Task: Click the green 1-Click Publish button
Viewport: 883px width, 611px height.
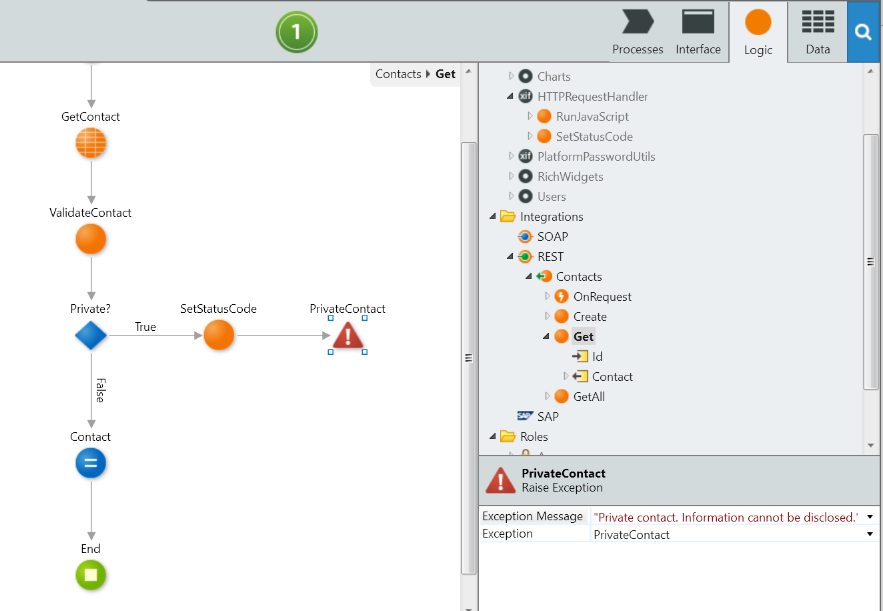Action: point(296,32)
